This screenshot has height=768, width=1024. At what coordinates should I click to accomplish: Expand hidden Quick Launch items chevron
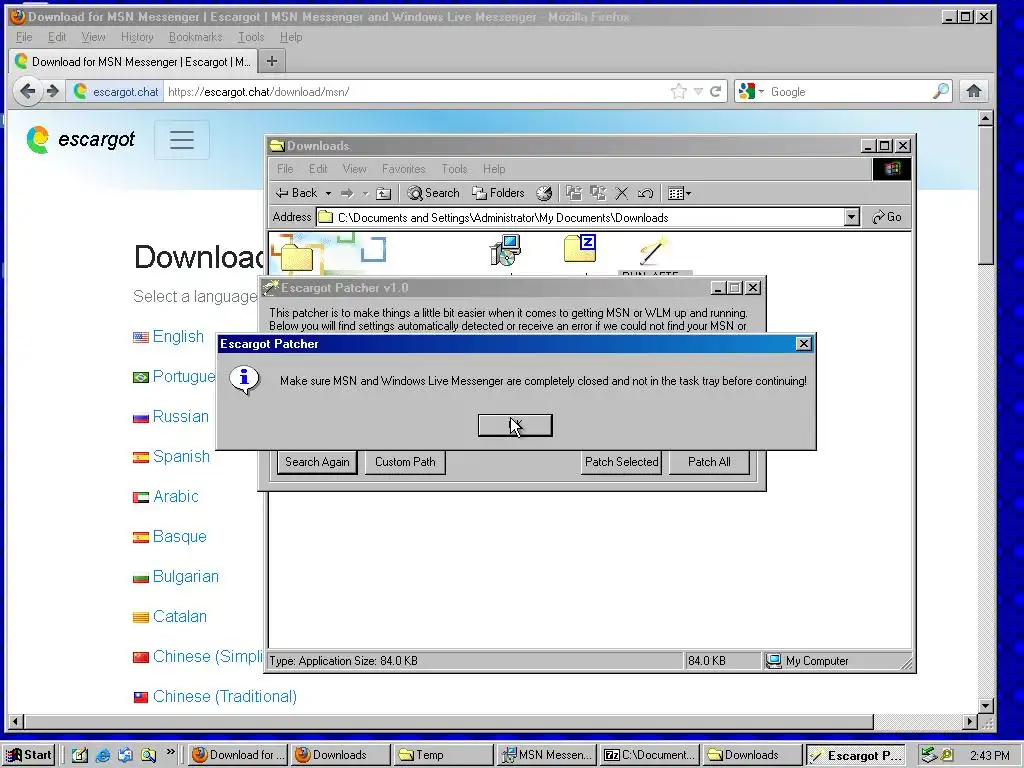click(170, 752)
